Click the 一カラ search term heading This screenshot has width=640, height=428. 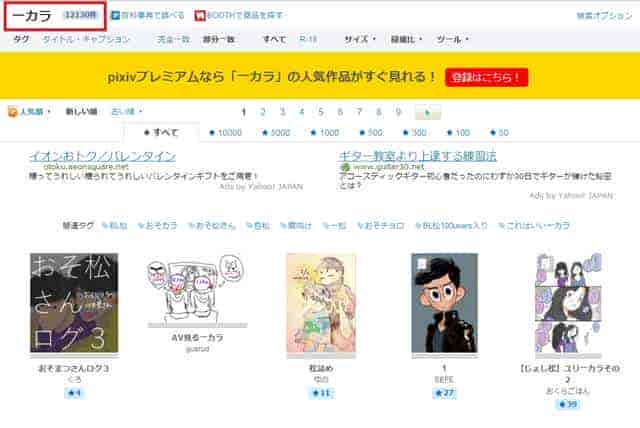pos(32,16)
